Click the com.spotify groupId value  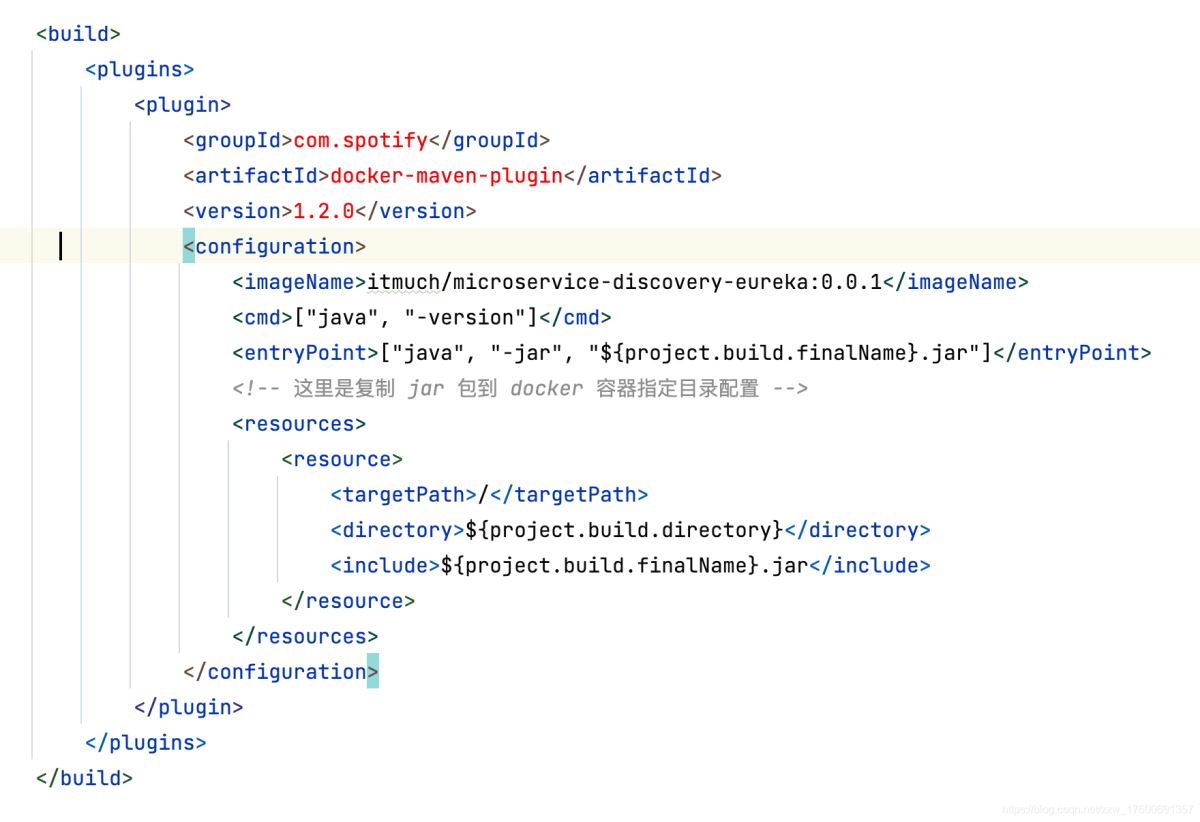(x=360, y=140)
